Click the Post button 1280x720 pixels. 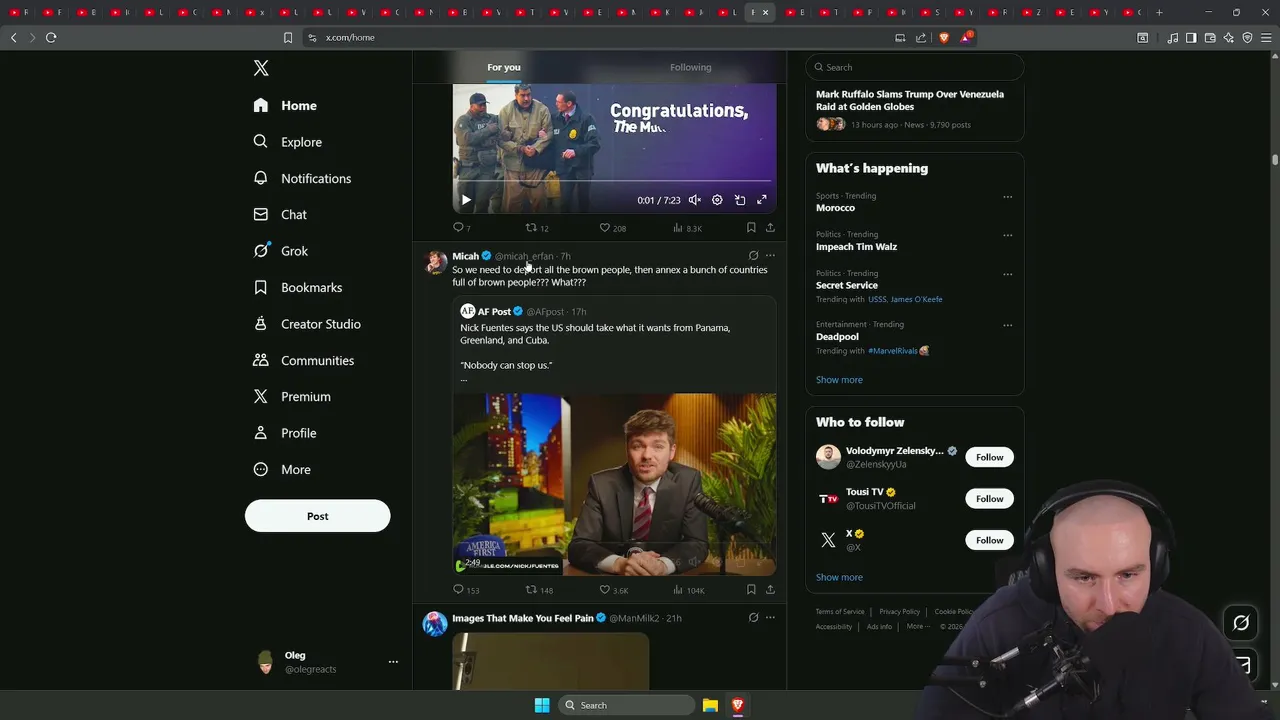point(317,516)
